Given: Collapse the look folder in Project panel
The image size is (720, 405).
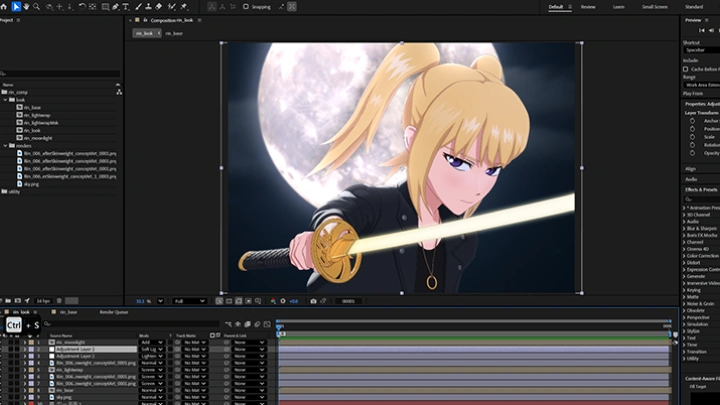Looking at the screenshot, I should pos(6,100).
